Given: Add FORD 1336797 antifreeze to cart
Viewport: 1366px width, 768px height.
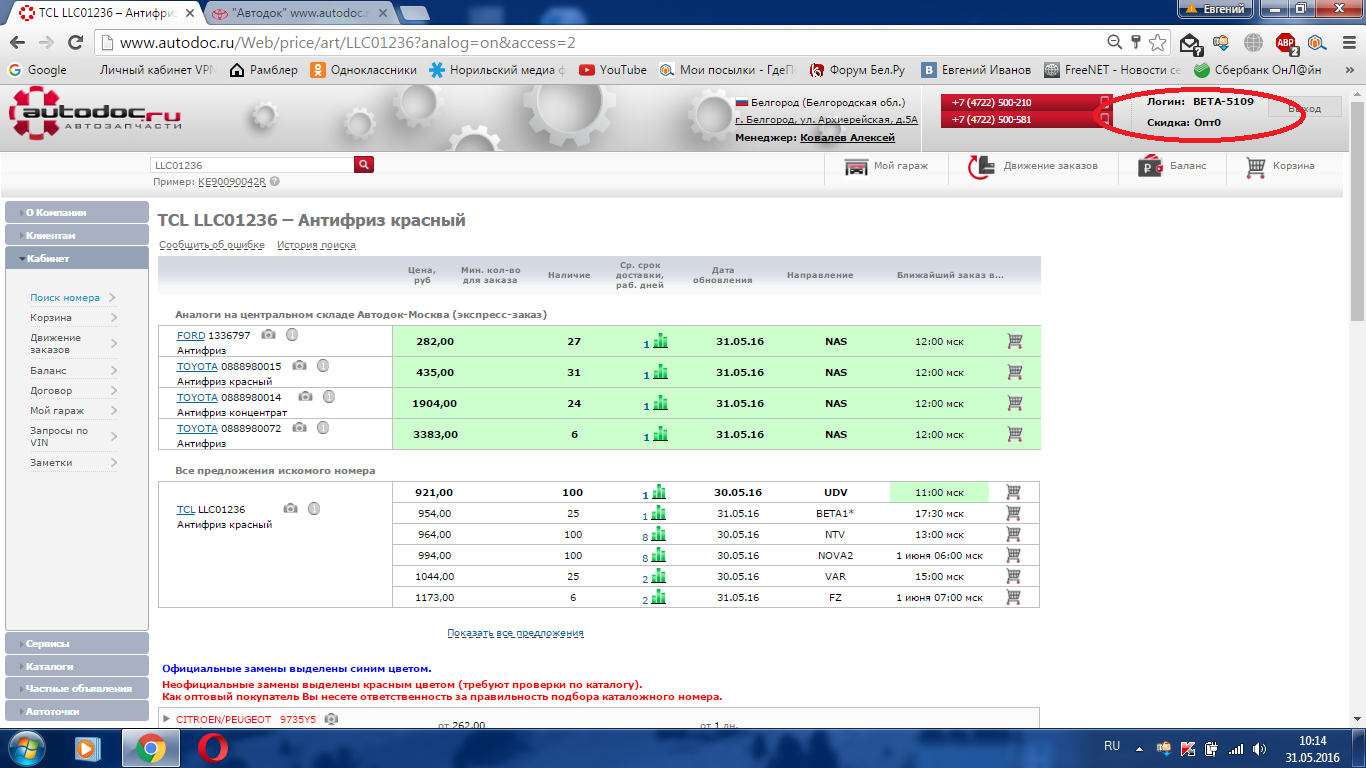Looking at the screenshot, I should [1015, 341].
